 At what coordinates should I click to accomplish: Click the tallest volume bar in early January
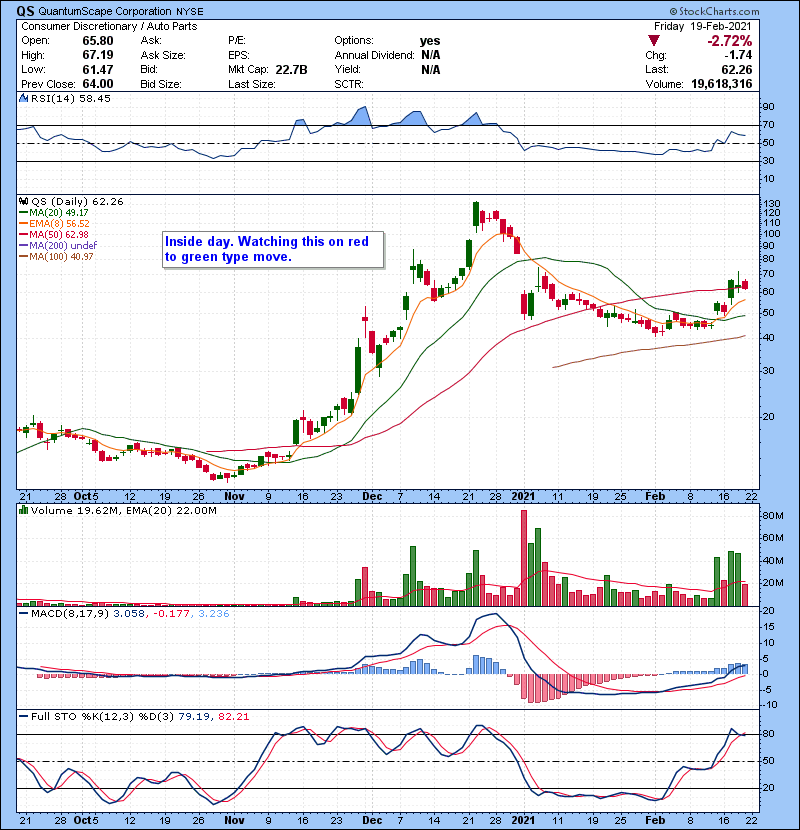(524, 558)
